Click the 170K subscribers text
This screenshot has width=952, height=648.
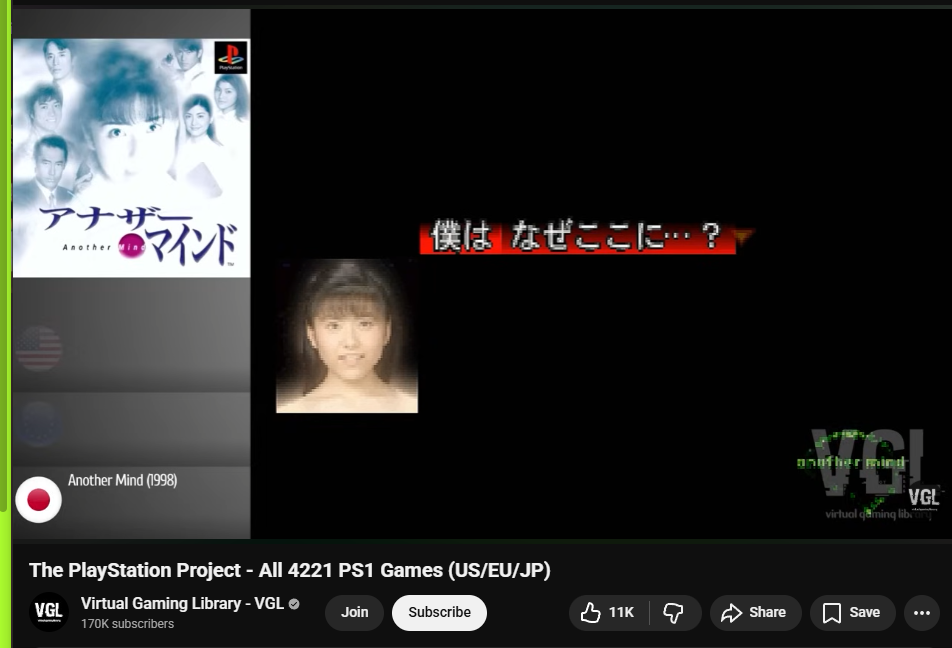tap(128, 624)
